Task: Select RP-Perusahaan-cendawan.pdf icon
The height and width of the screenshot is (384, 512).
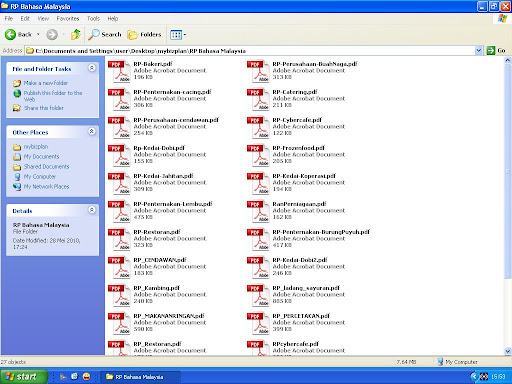Action: pyautogui.click(x=119, y=127)
